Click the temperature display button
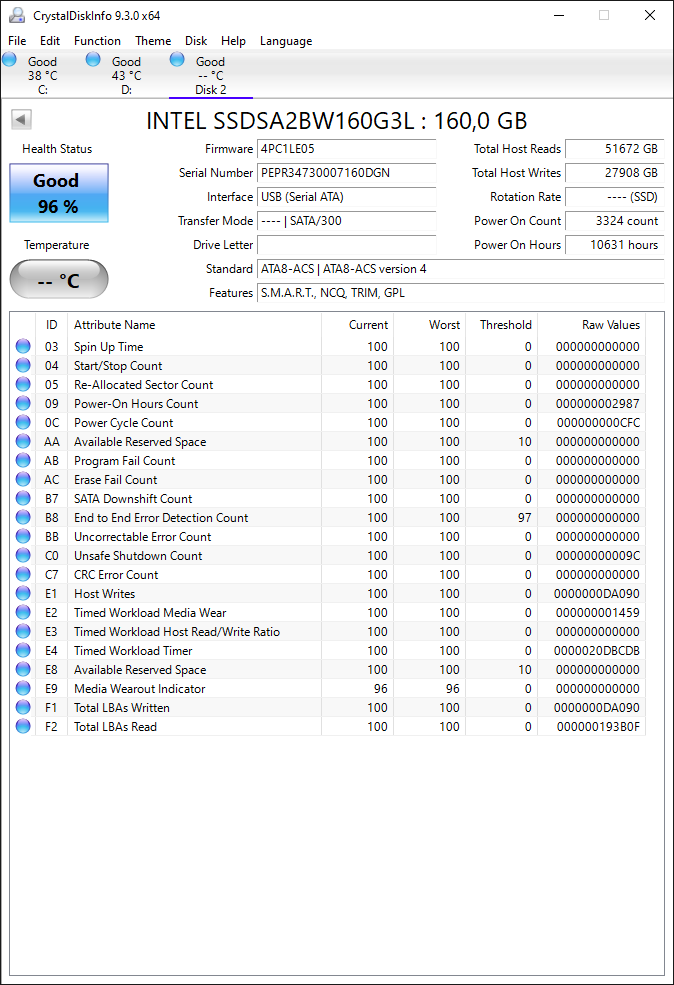 pyautogui.click(x=59, y=280)
